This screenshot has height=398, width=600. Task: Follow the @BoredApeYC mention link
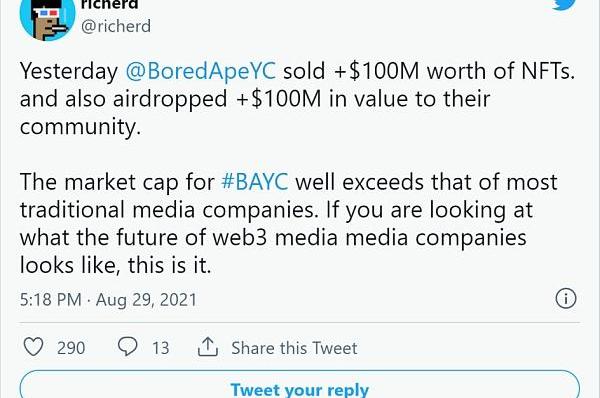pyautogui.click(x=201, y=71)
